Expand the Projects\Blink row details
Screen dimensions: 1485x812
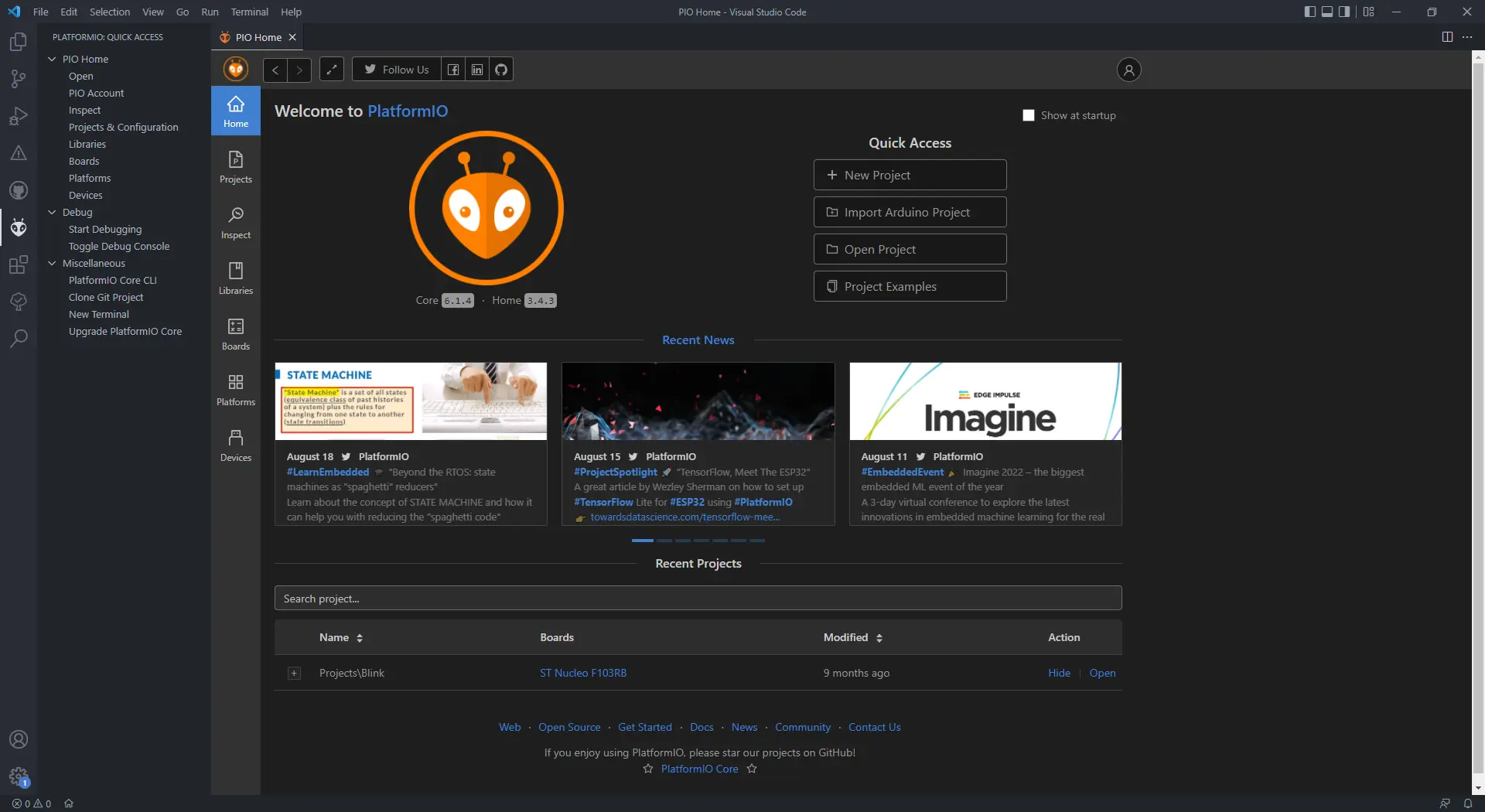coord(294,674)
